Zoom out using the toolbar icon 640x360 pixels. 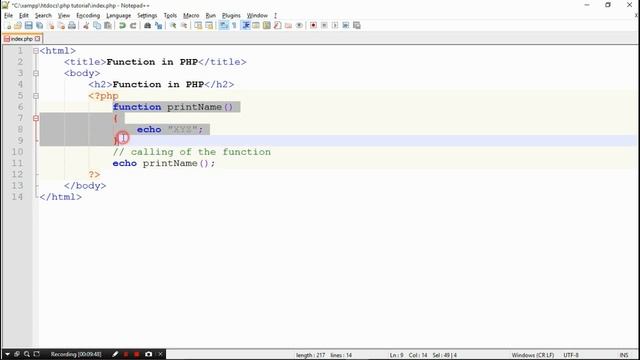point(184,25)
